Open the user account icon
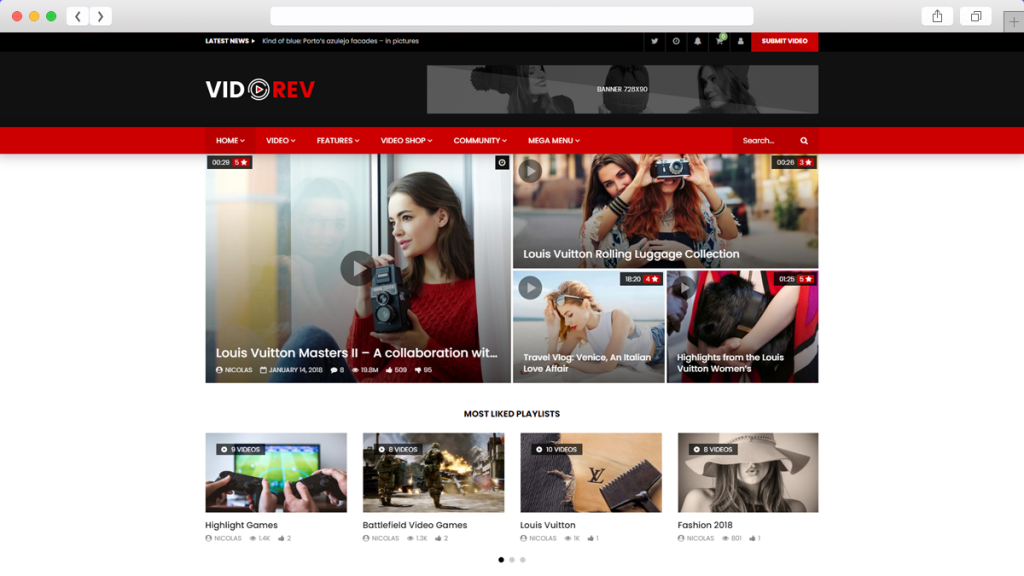Image resolution: width=1024 pixels, height=576 pixels. point(741,41)
